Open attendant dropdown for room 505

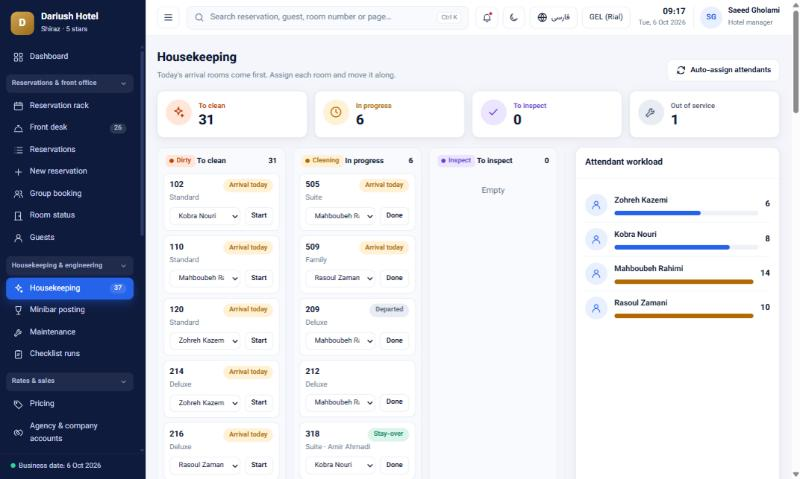pyautogui.click(x=340, y=216)
